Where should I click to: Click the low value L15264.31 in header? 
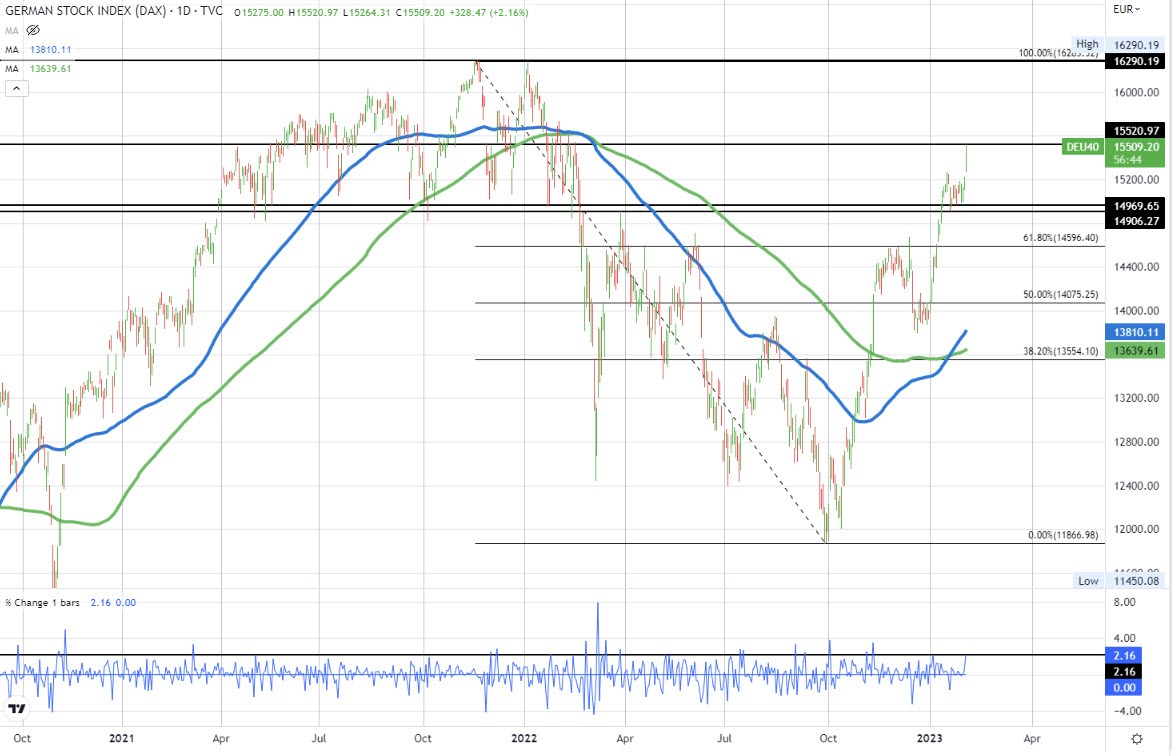(367, 13)
